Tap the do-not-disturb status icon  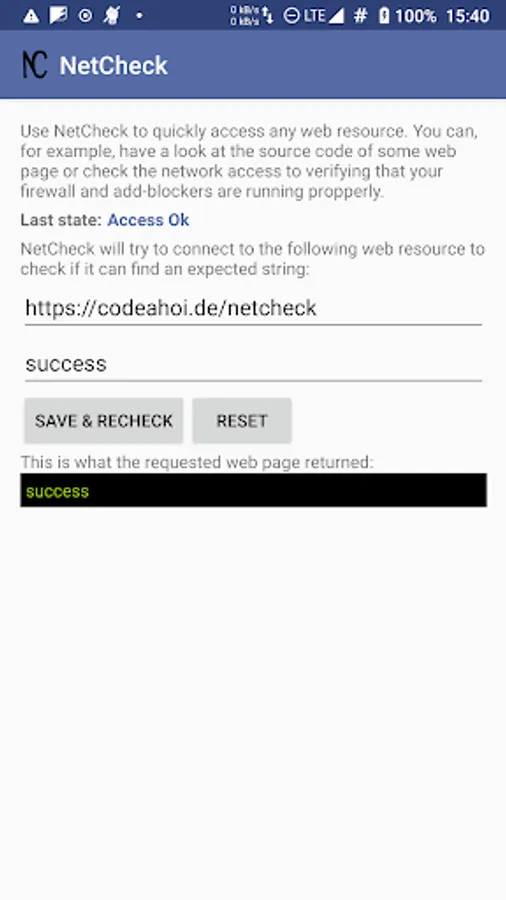[291, 16]
